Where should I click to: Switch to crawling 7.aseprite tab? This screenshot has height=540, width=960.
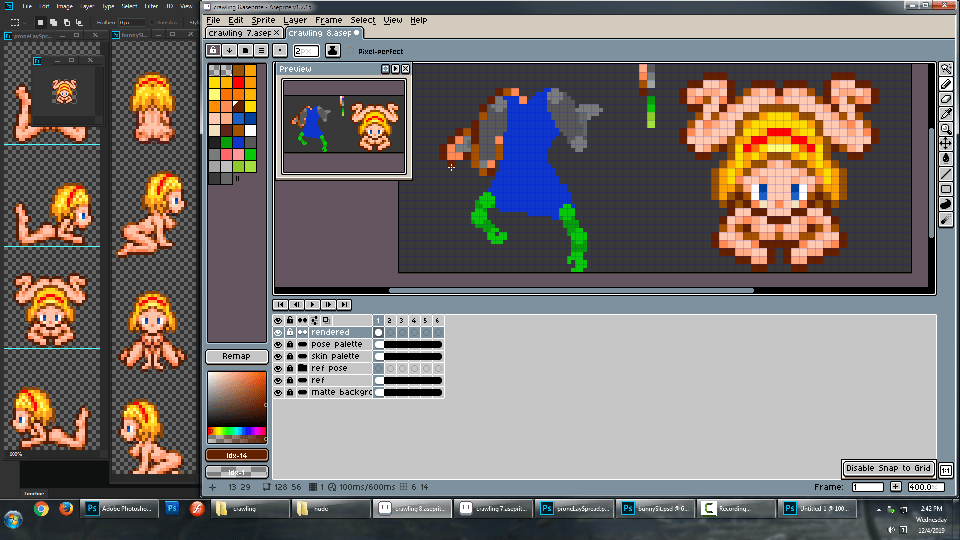click(x=240, y=33)
